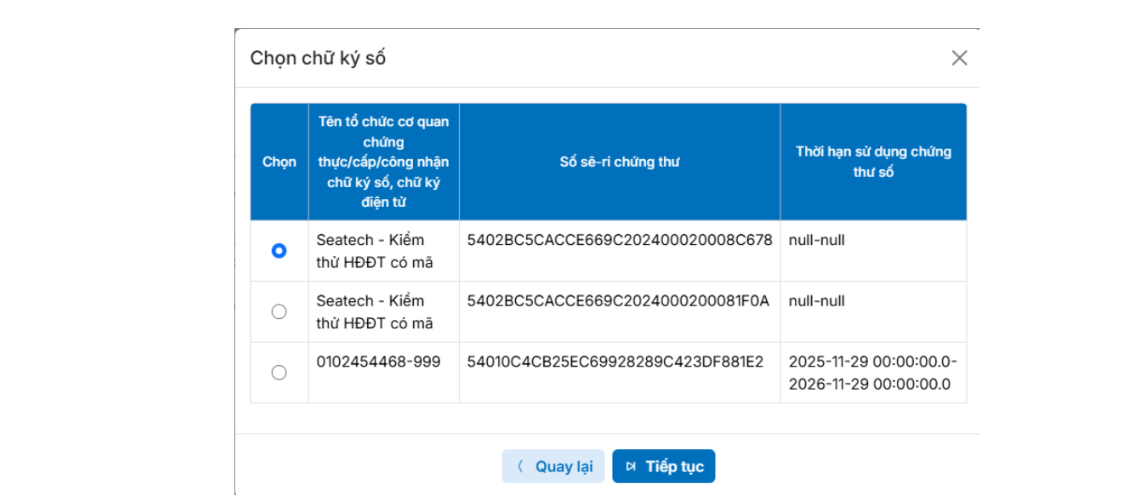Select the first Seatech certificate radio button
Image resolution: width=1139 pixels, height=501 pixels.
click(x=279, y=251)
